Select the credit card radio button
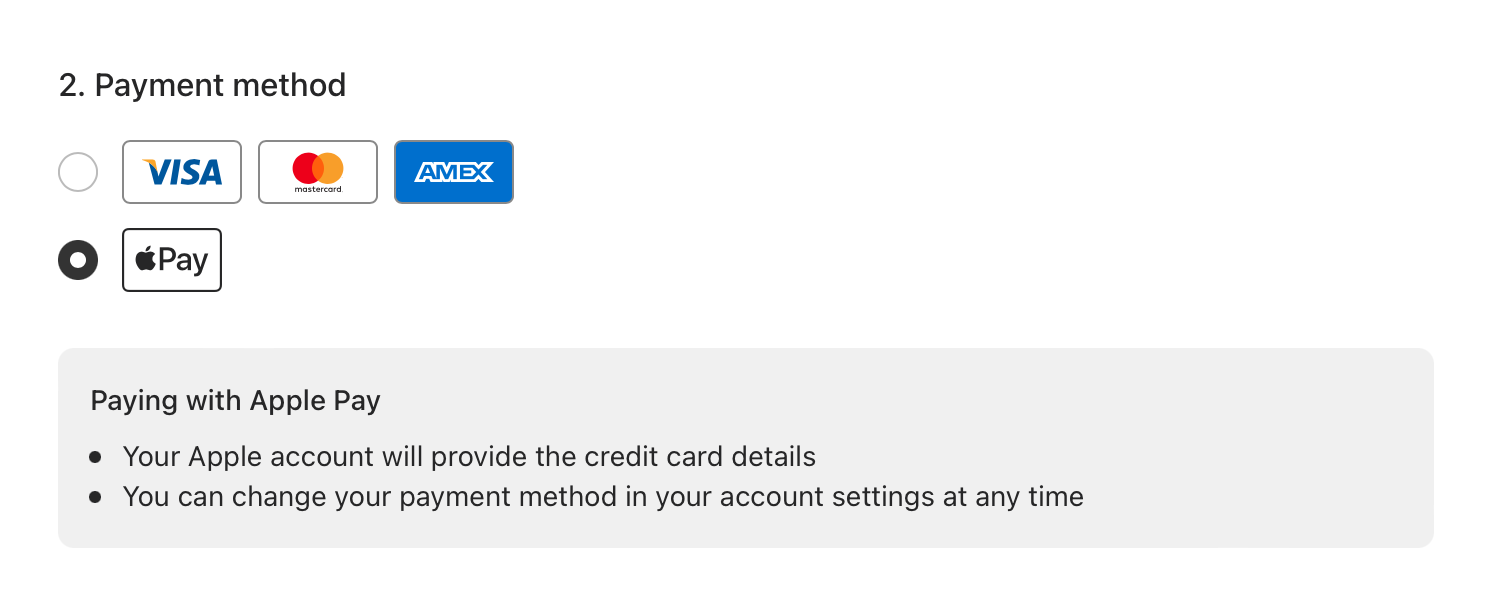Viewport: 1492px width, 606px height. coord(78,172)
